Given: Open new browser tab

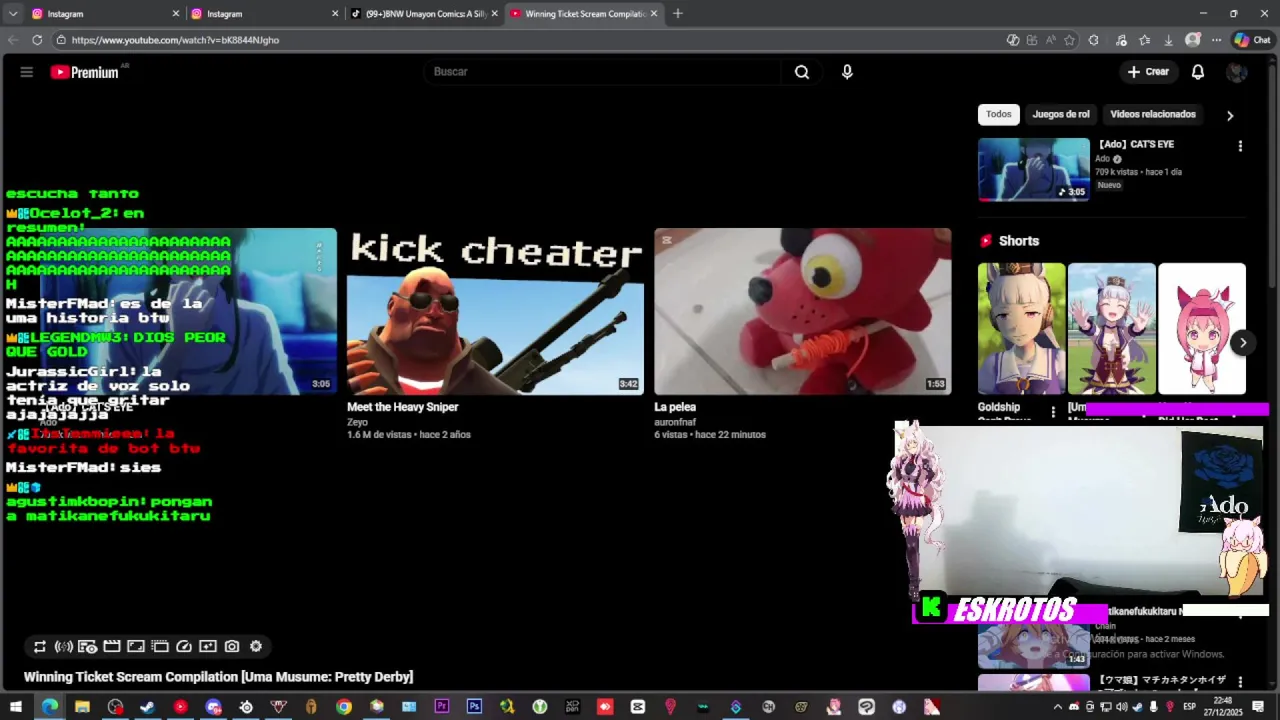Looking at the screenshot, I should point(677,14).
